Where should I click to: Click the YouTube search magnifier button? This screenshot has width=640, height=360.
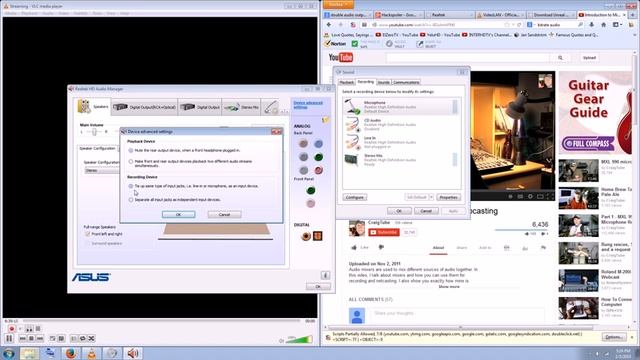[560, 58]
